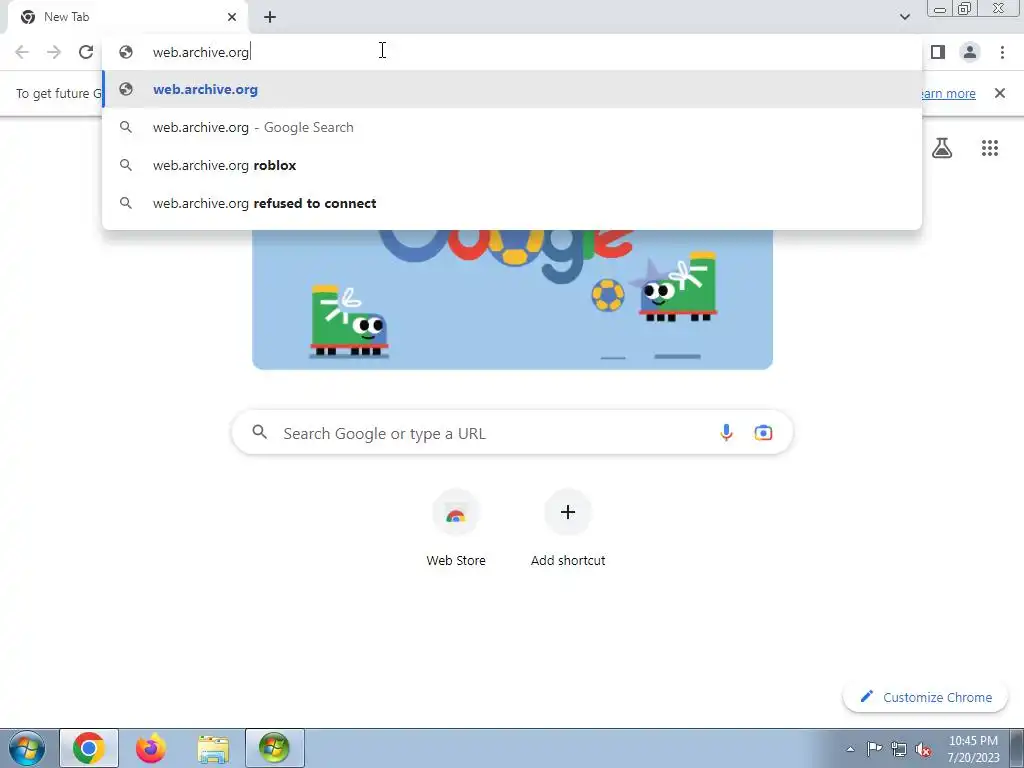Image resolution: width=1024 pixels, height=768 pixels.
Task: Choose web.archive.org refused to connect suggestion
Action: 512,203
